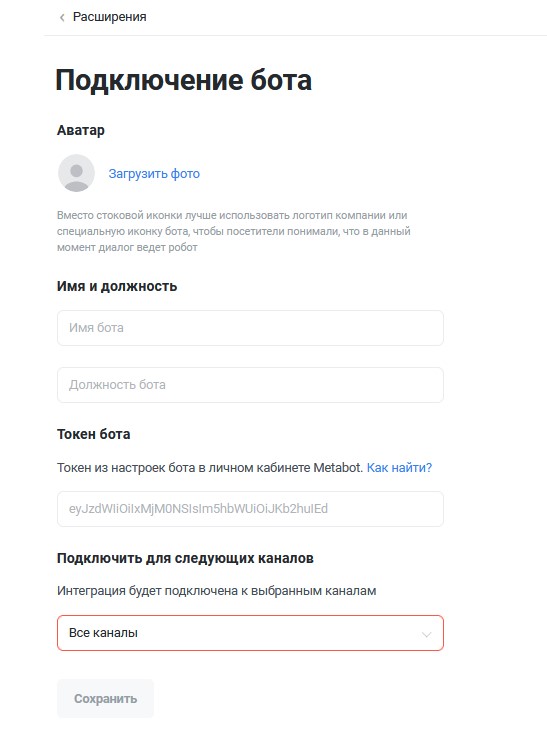Open the Все каналы combo box

[x=250, y=633]
